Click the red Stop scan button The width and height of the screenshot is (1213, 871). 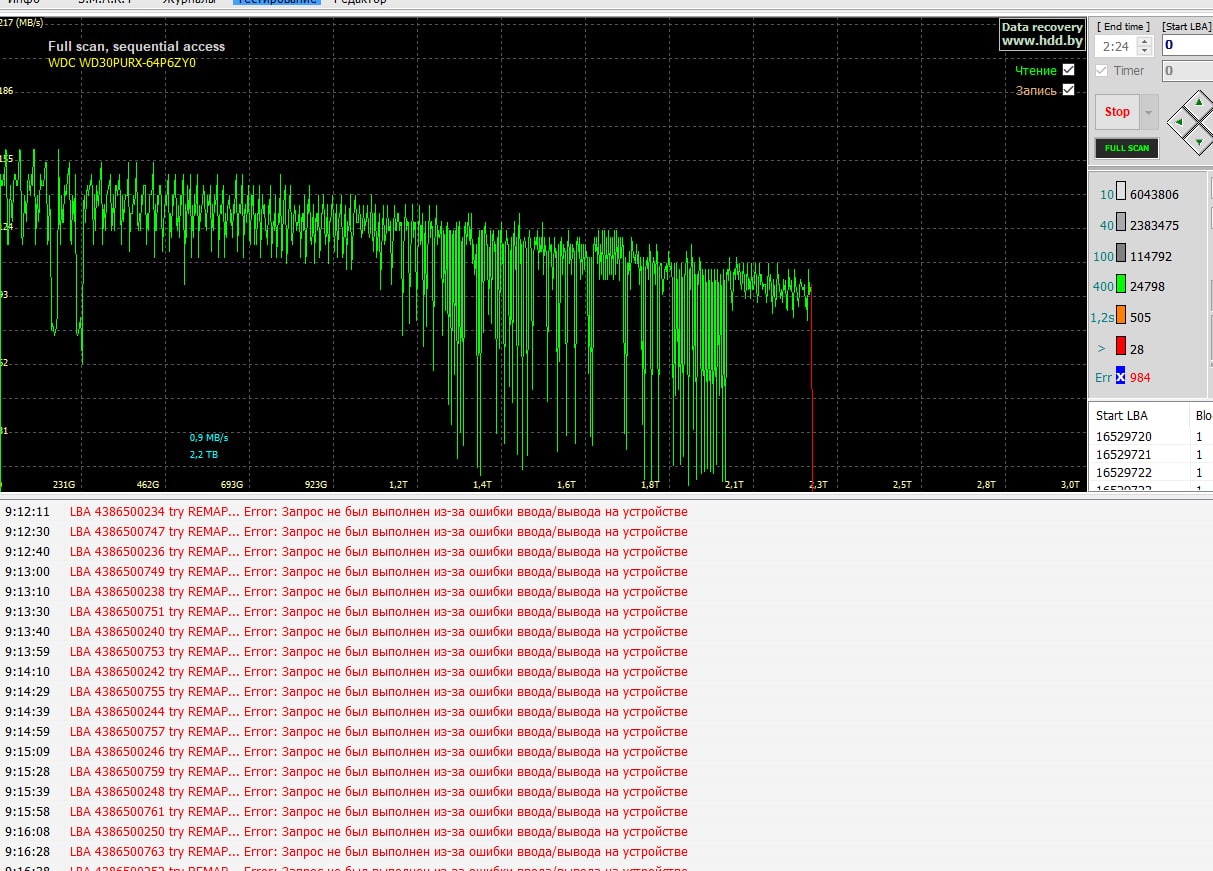(x=1117, y=112)
